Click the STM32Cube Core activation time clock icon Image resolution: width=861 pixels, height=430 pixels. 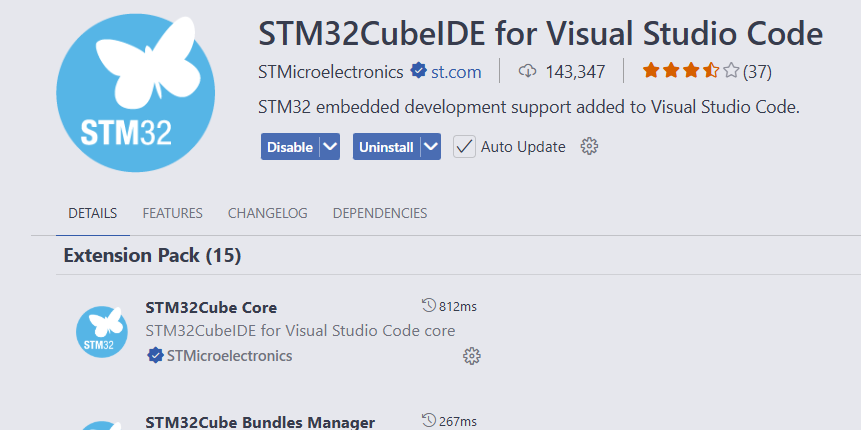(429, 306)
